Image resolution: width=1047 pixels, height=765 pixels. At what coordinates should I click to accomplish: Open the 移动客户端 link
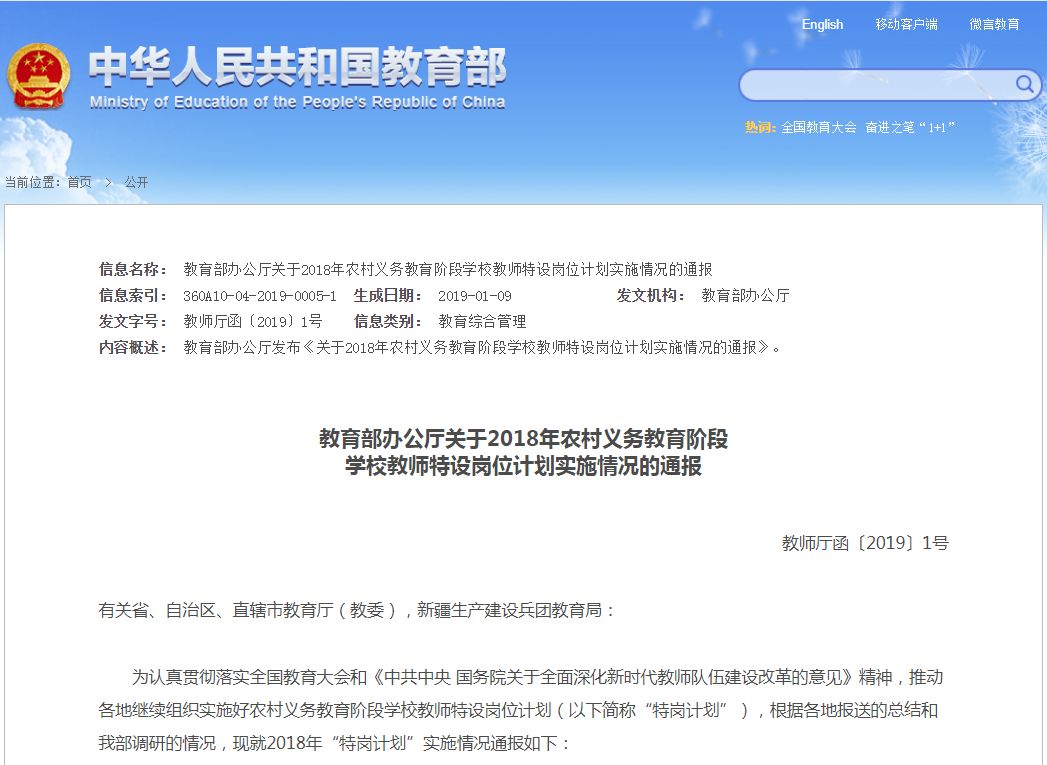coord(906,25)
